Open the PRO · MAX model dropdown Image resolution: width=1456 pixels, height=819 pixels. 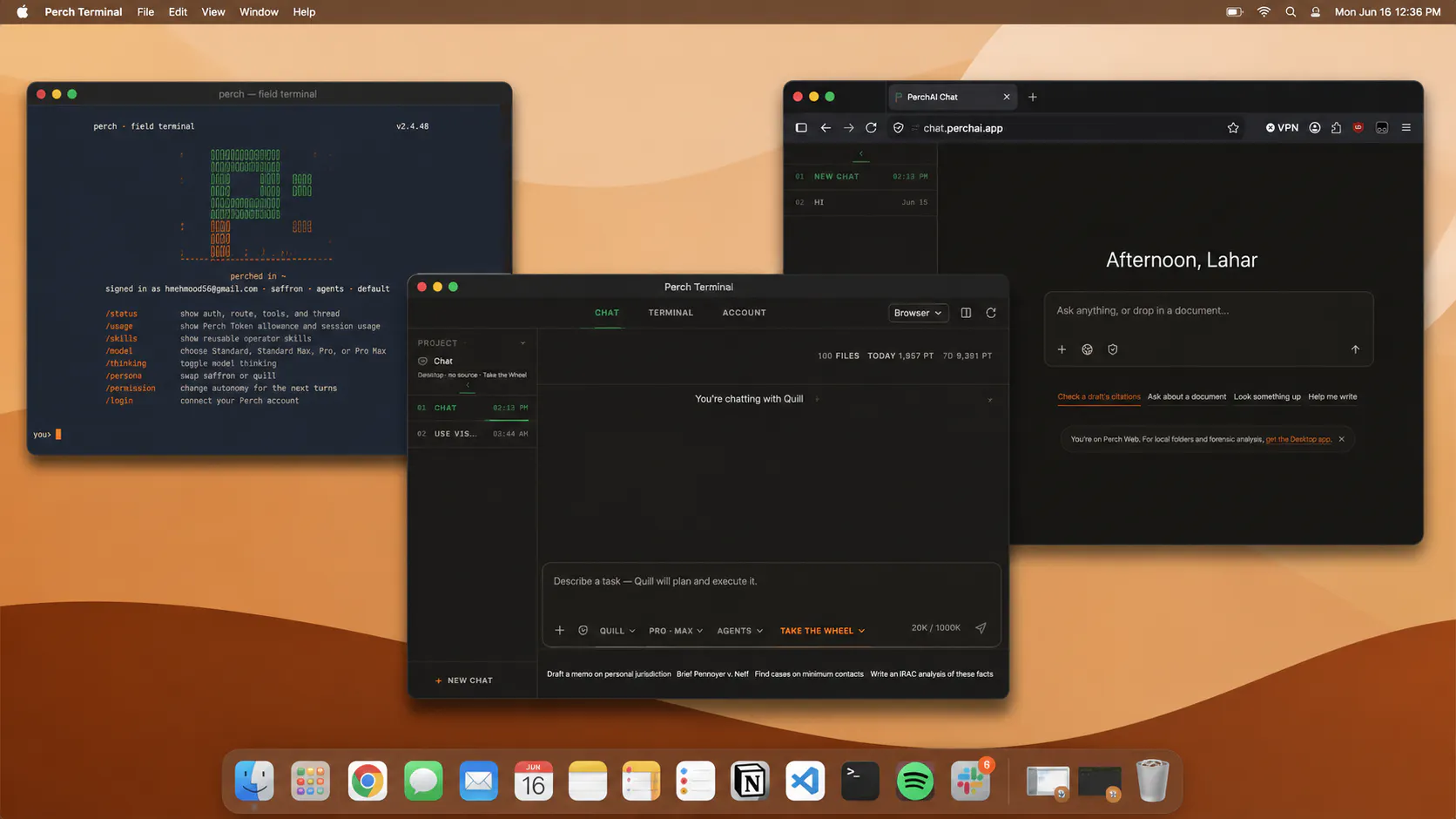pyautogui.click(x=676, y=631)
